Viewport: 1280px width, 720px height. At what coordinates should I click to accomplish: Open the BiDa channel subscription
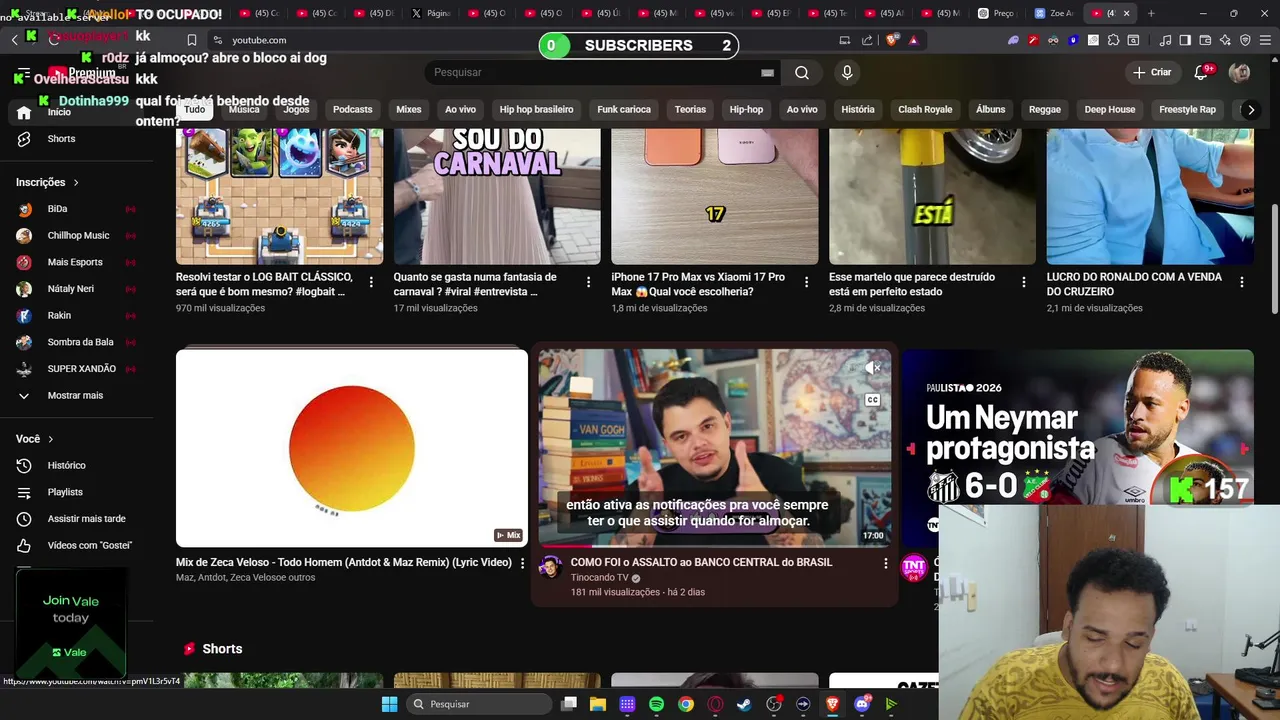pyautogui.click(x=57, y=209)
